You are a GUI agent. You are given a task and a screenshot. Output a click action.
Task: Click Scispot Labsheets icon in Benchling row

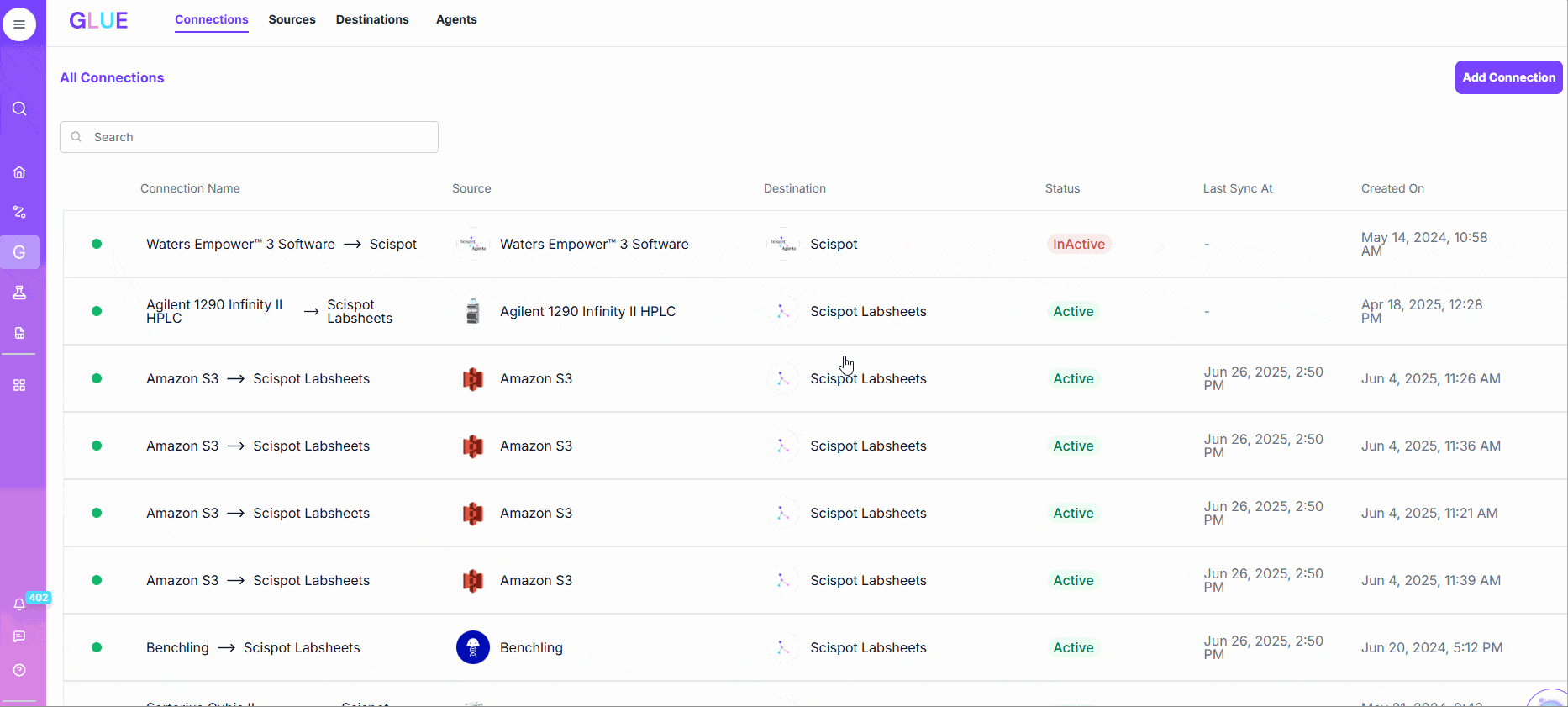coord(783,647)
